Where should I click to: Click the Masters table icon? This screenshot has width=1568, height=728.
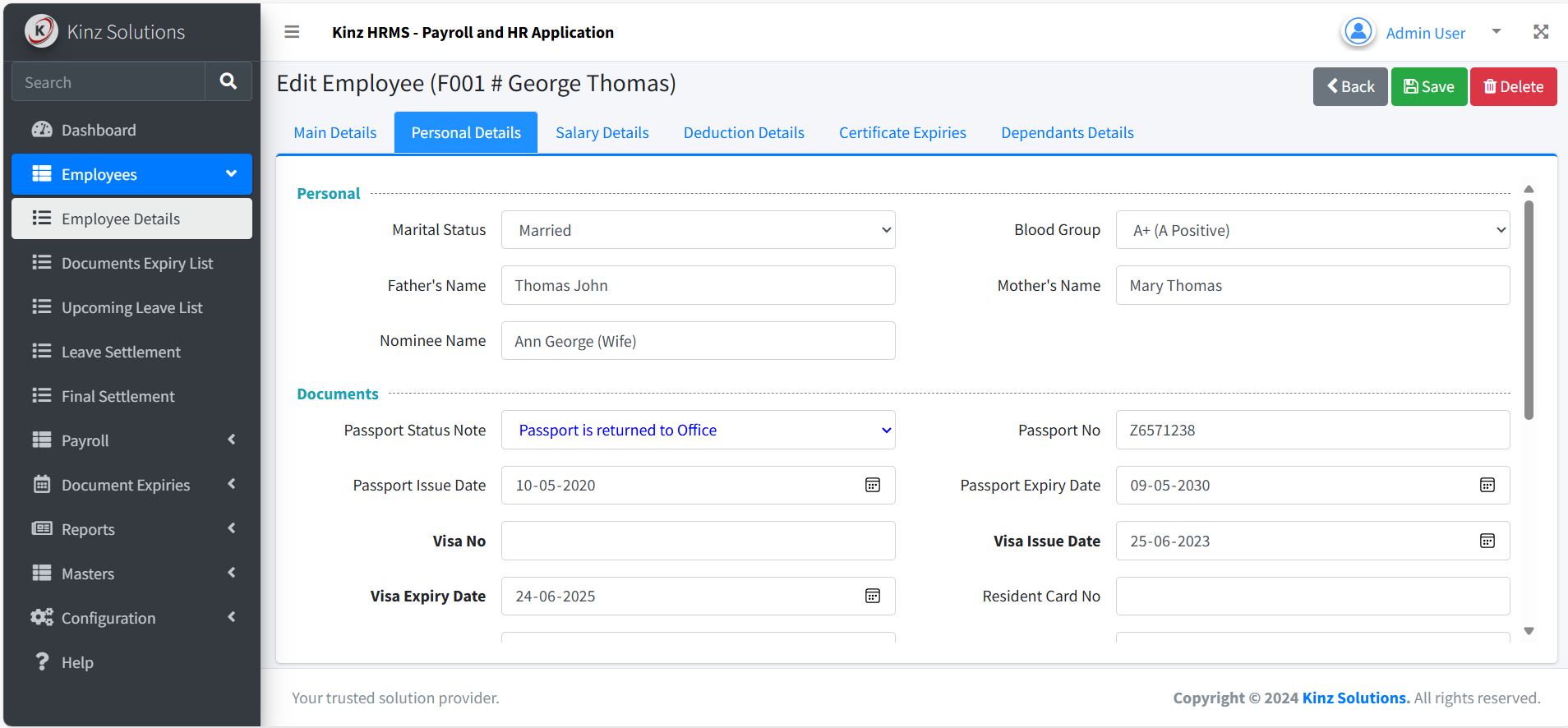[42, 574]
